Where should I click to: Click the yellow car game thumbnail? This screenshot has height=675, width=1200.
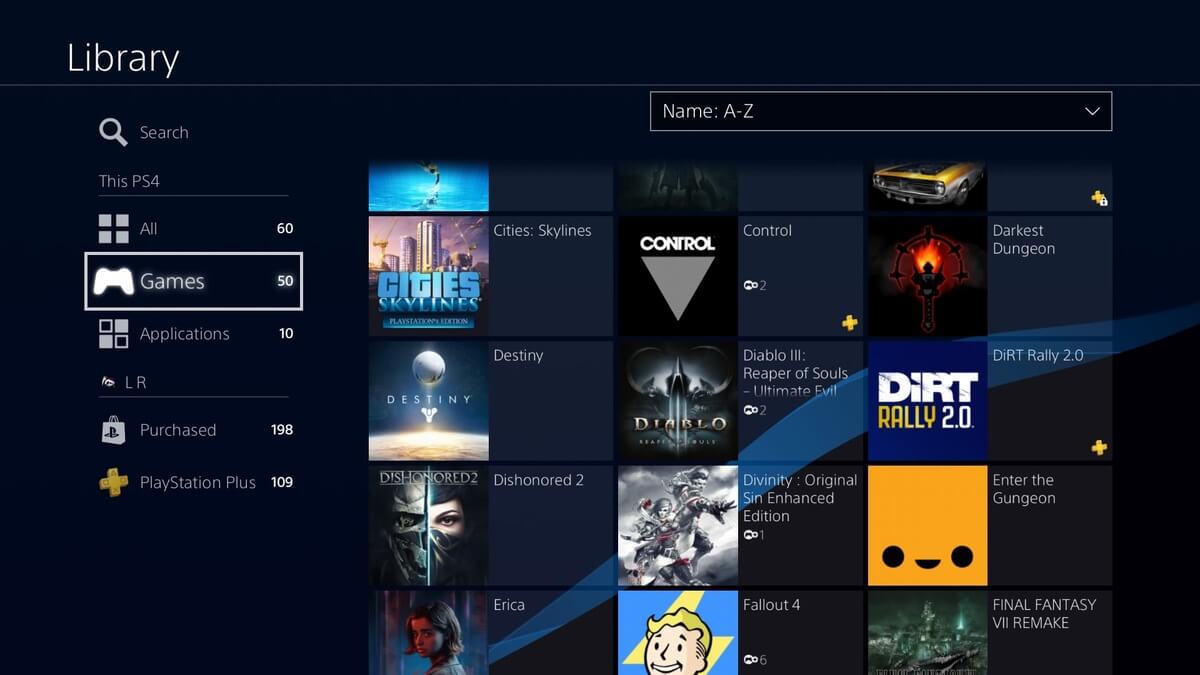tap(927, 186)
